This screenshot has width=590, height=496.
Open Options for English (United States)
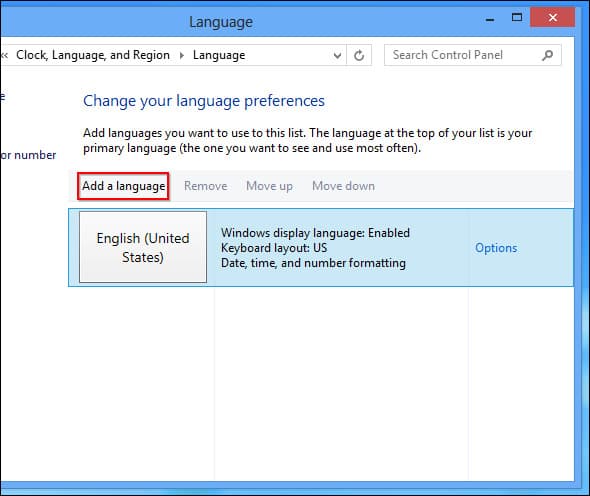coord(496,248)
